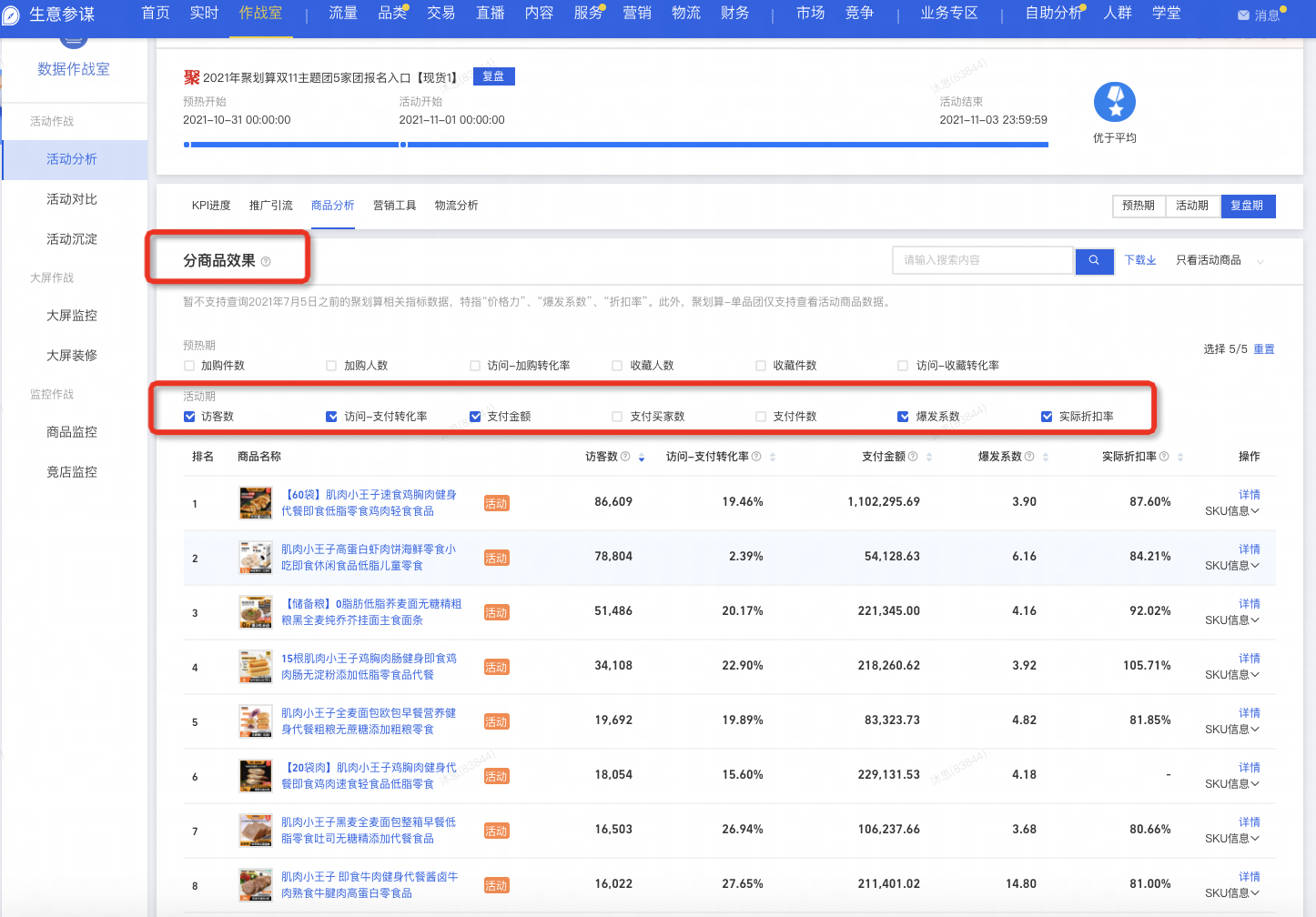Open the 流量 top menu
The image size is (1316, 917).
click(x=343, y=13)
